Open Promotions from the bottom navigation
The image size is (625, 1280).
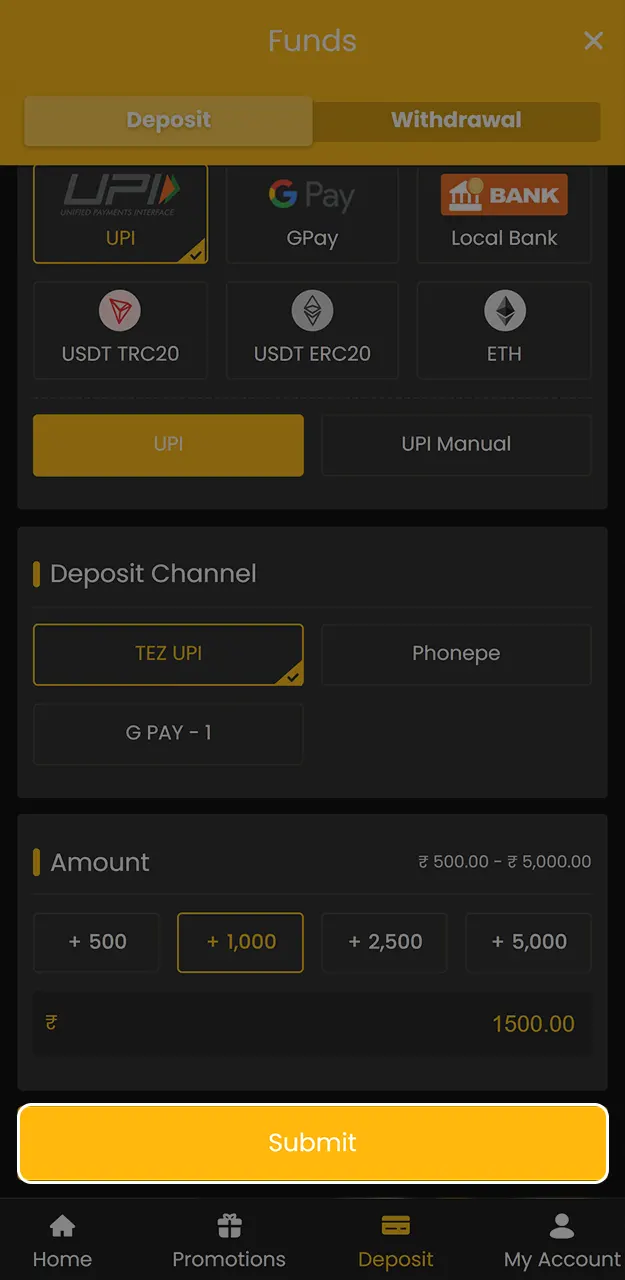(x=229, y=1240)
